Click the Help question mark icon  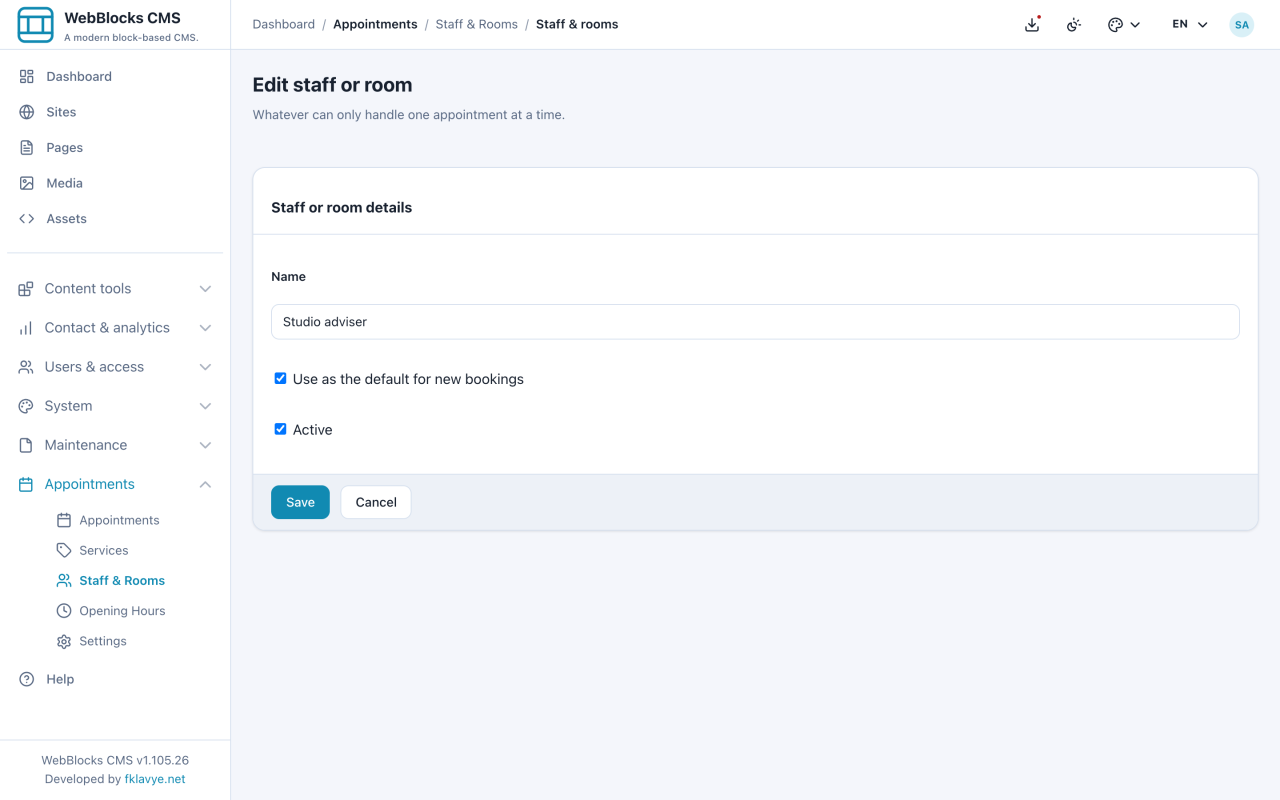click(27, 679)
